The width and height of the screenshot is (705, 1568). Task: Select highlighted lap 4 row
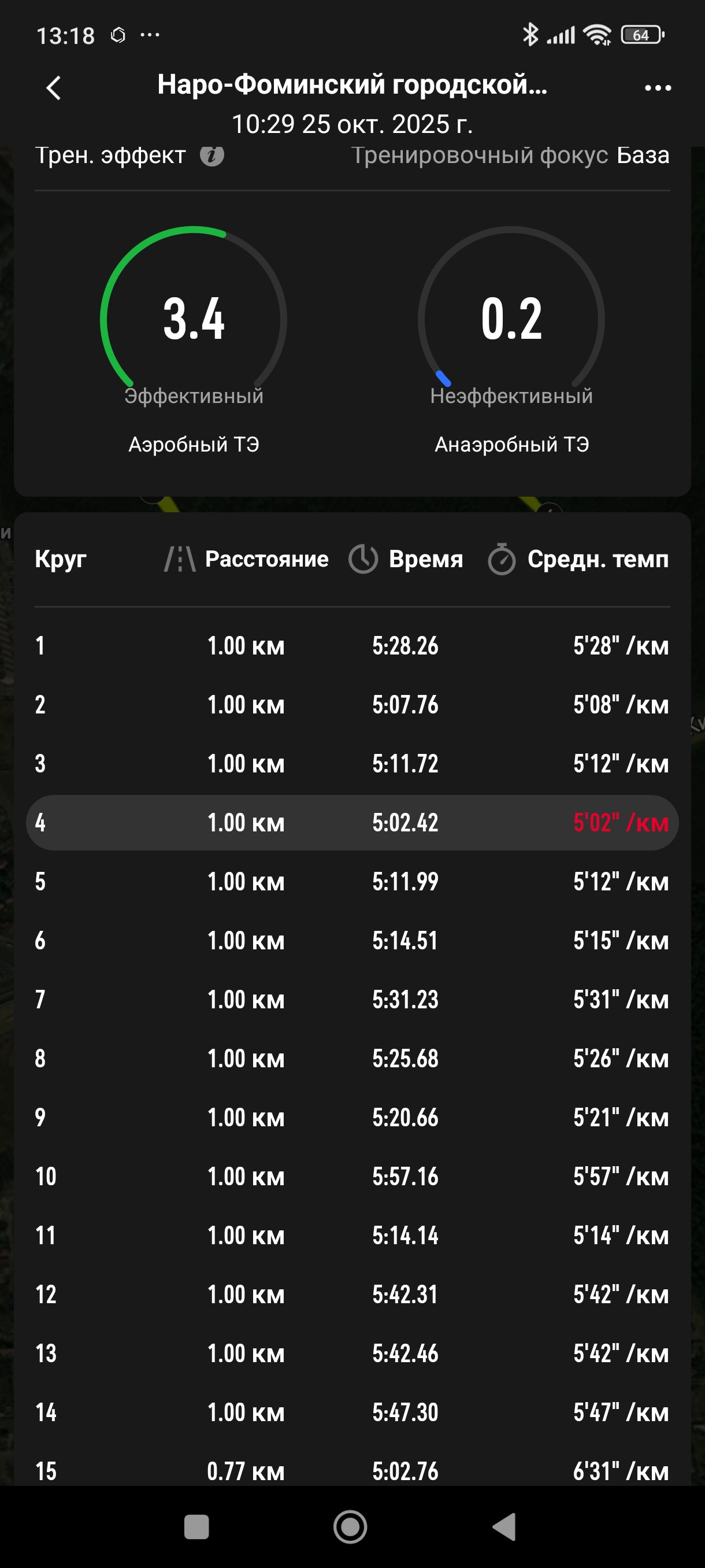coord(352,822)
